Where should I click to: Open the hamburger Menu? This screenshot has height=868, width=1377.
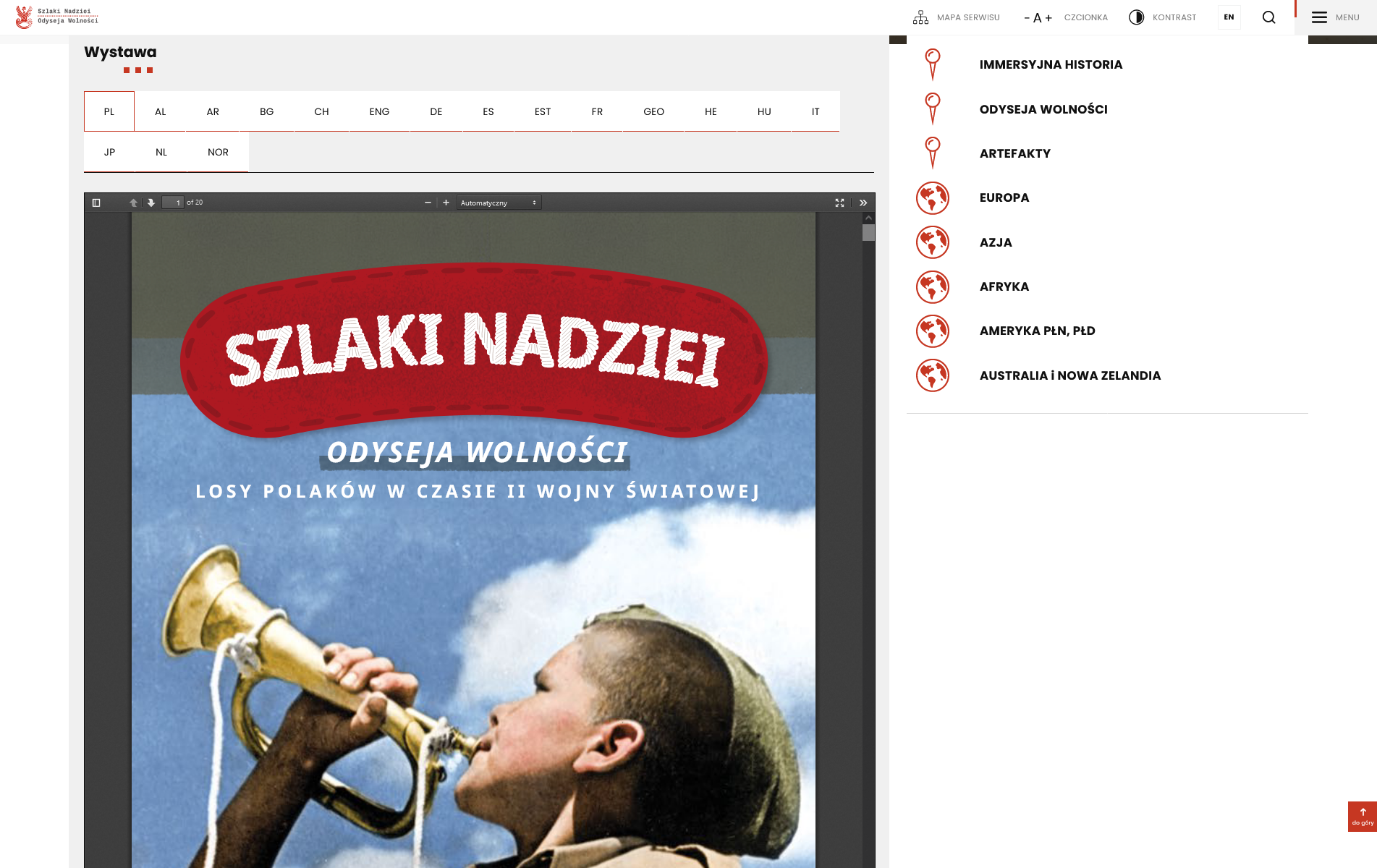tap(1335, 17)
